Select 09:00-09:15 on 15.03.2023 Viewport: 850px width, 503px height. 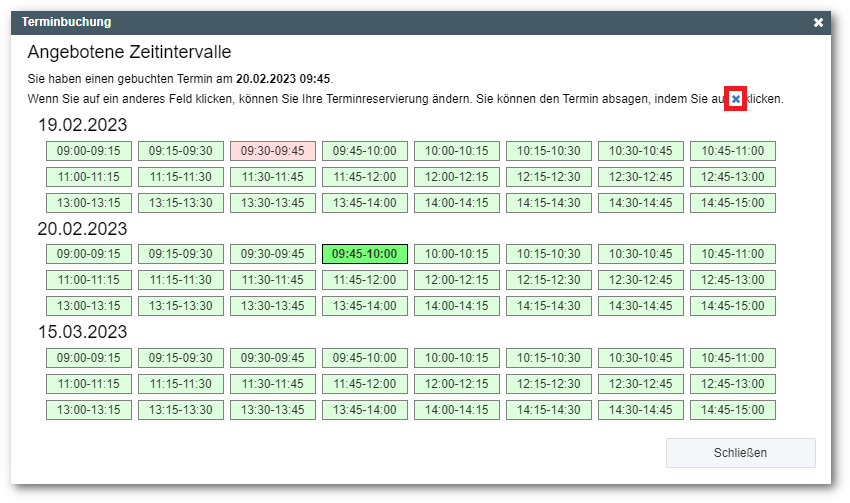pyautogui.click(x=89, y=358)
